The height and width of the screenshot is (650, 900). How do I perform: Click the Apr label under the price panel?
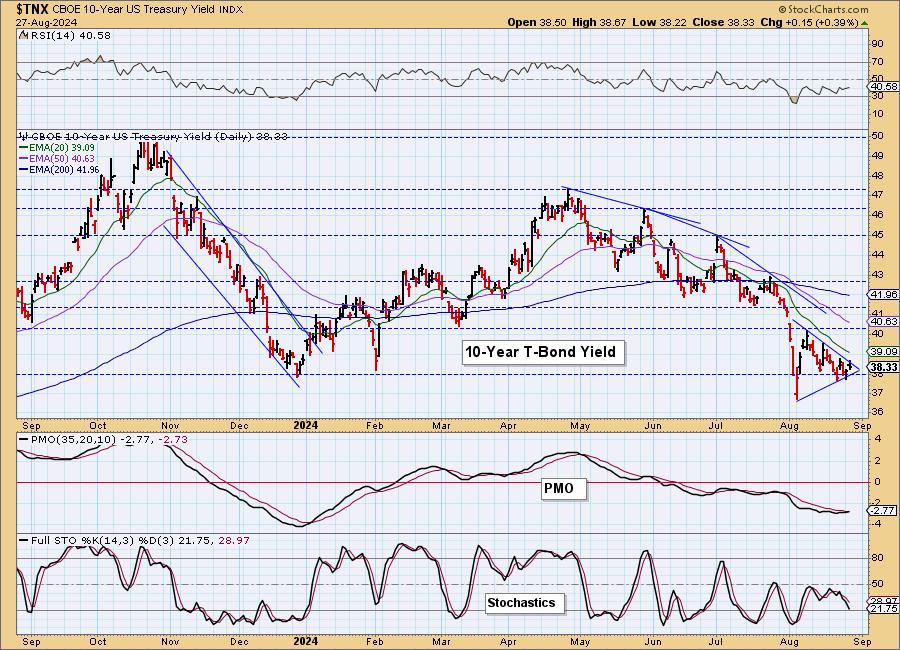click(x=508, y=425)
